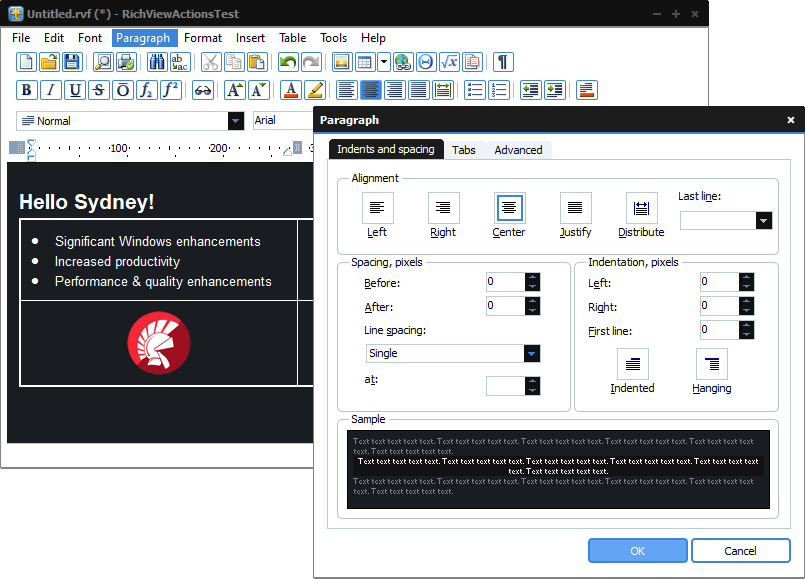The height and width of the screenshot is (579, 805).
Task: Click the spell check toolbar icon
Action: click(182, 62)
